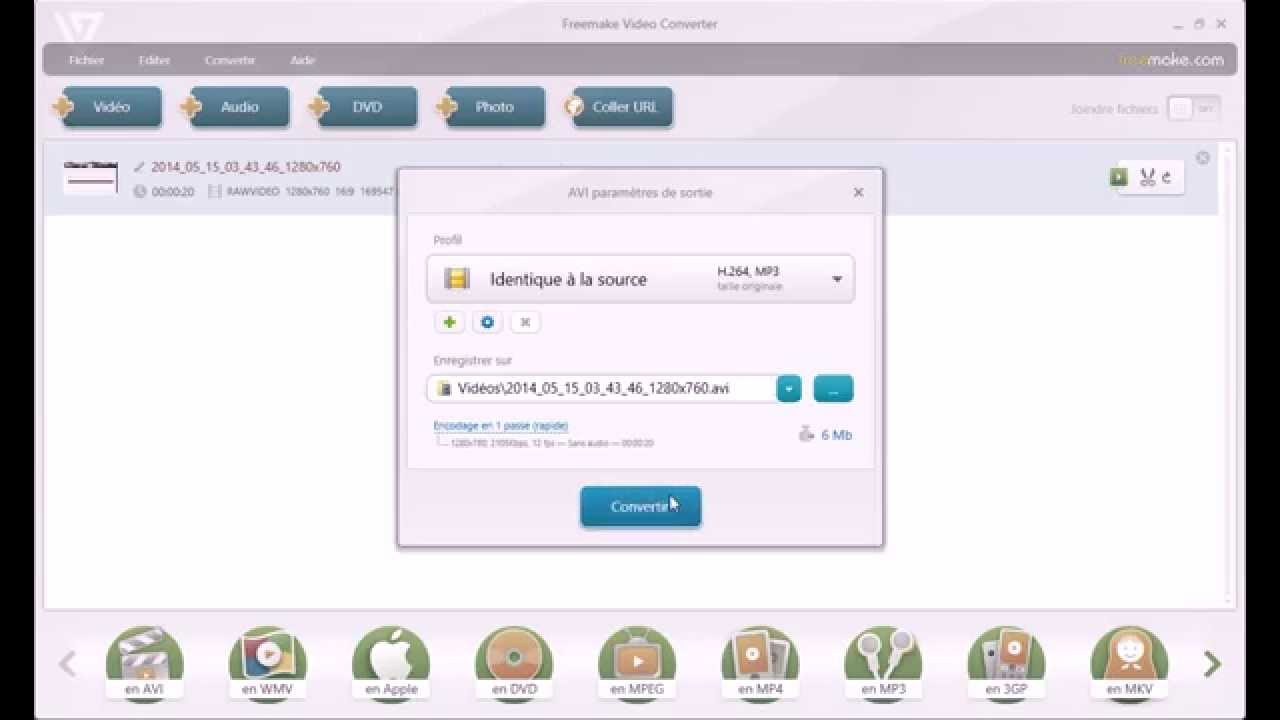Image resolution: width=1280 pixels, height=720 pixels.
Task: Click the 00:00:20 duration text
Action: tap(173, 191)
